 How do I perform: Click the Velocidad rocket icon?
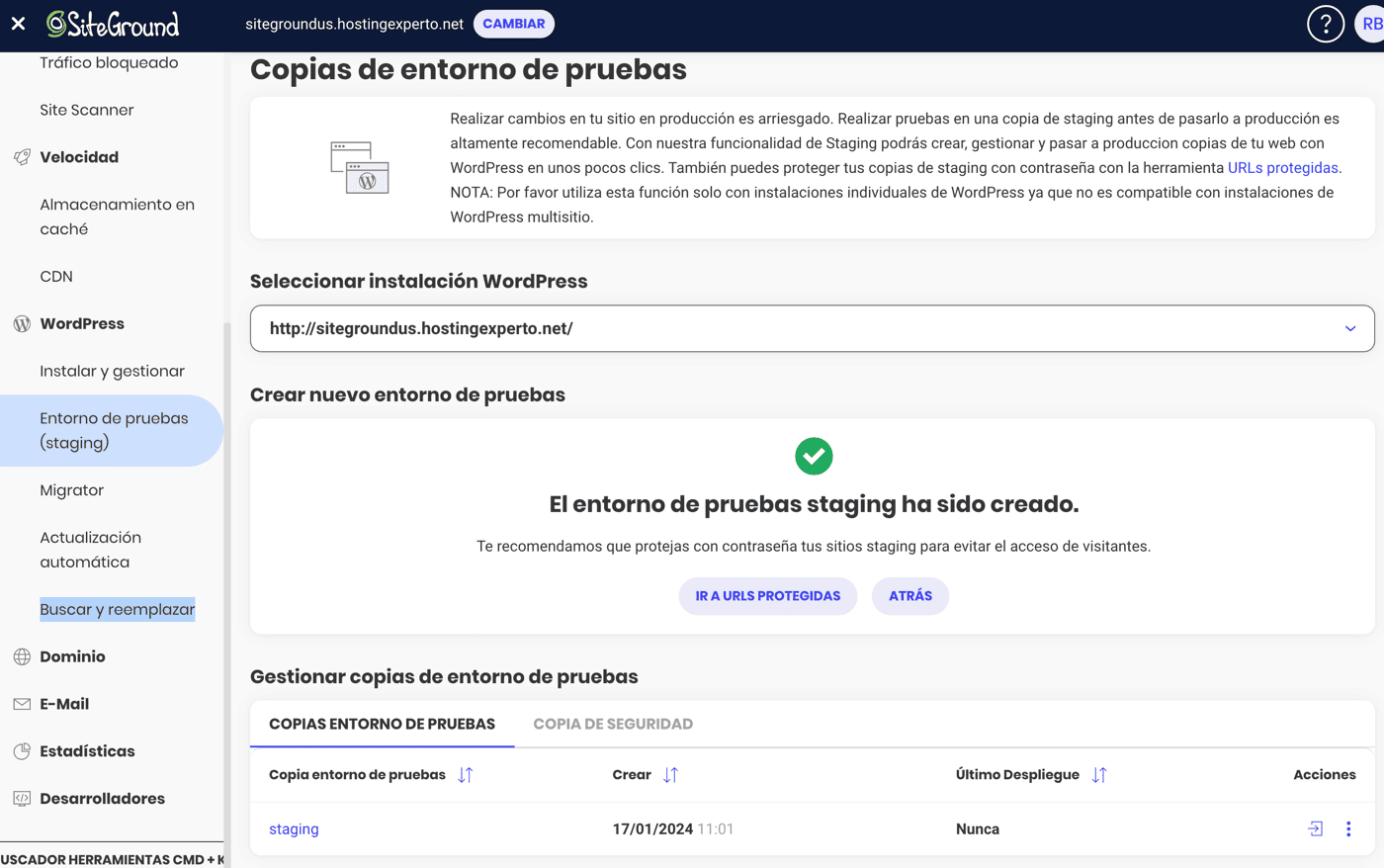(x=22, y=157)
